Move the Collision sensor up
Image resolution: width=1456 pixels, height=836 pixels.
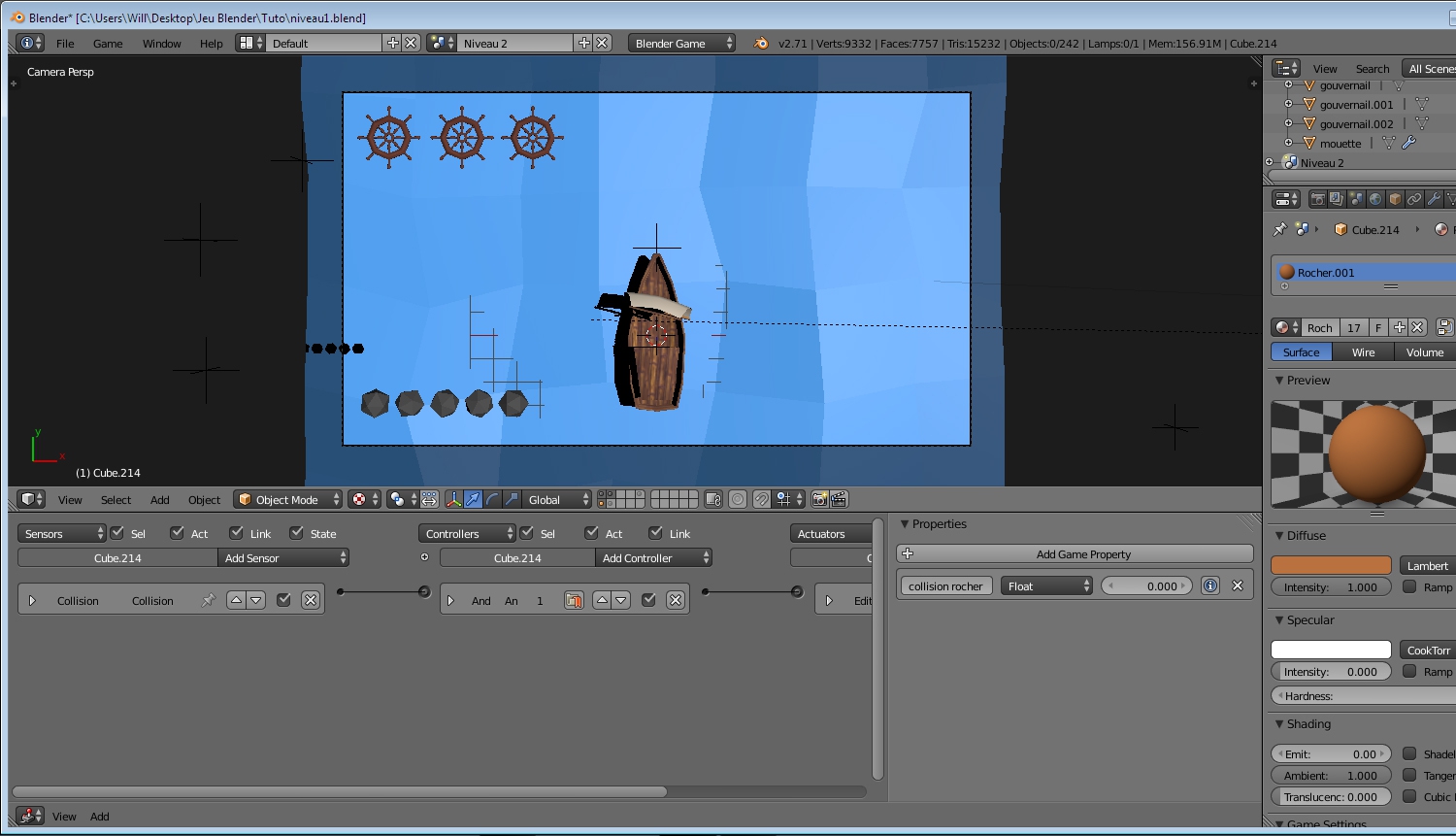236,600
